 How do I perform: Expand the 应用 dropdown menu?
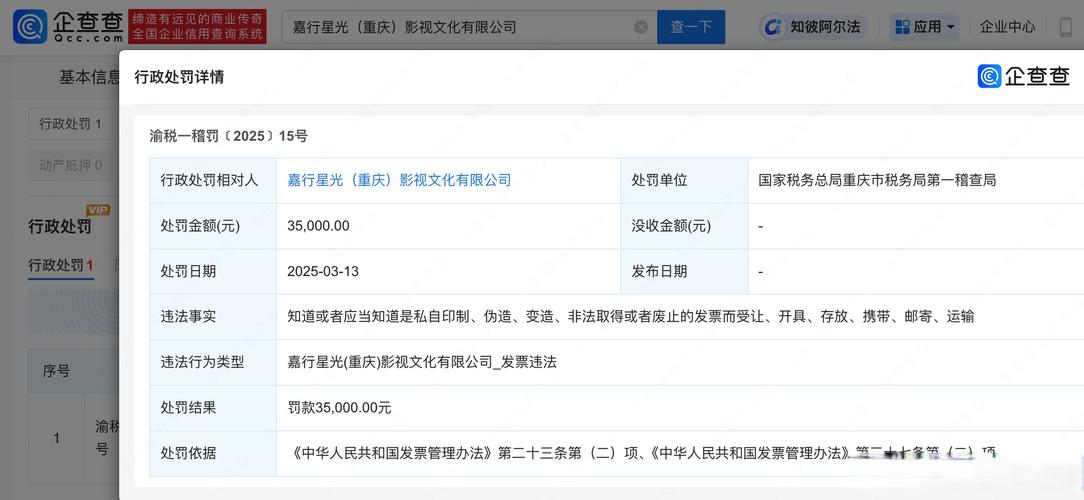pyautogui.click(x=925, y=27)
